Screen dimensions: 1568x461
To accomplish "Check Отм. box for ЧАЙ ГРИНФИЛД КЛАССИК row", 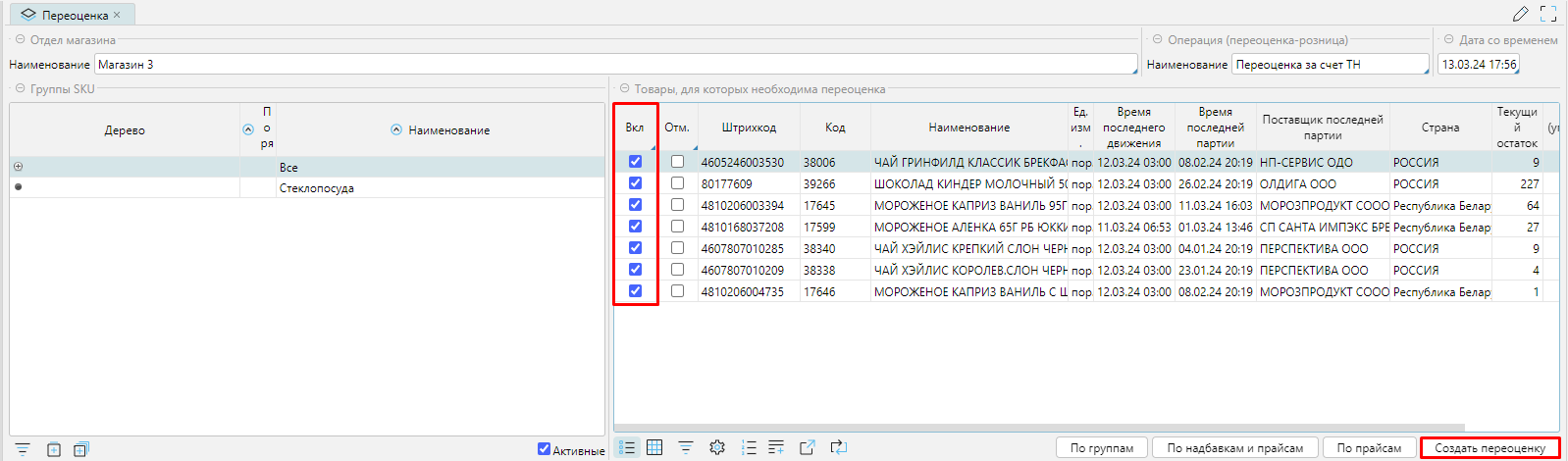I will [677, 162].
